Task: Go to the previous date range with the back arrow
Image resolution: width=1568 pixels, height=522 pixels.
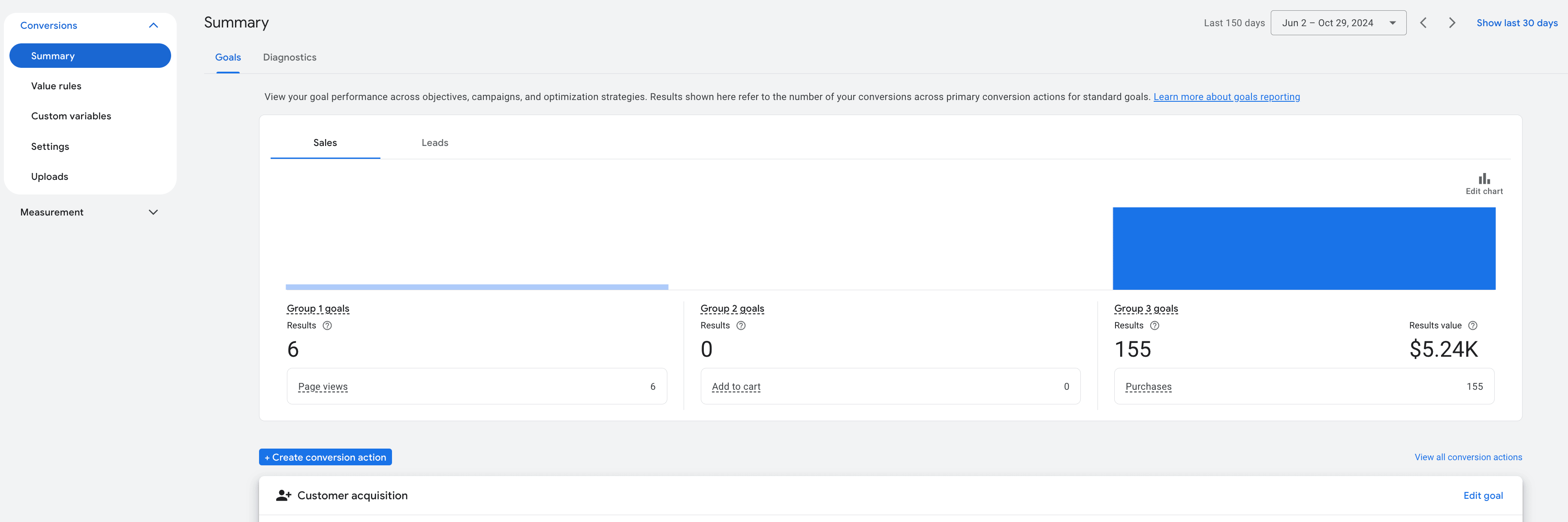Action: pyautogui.click(x=1423, y=22)
